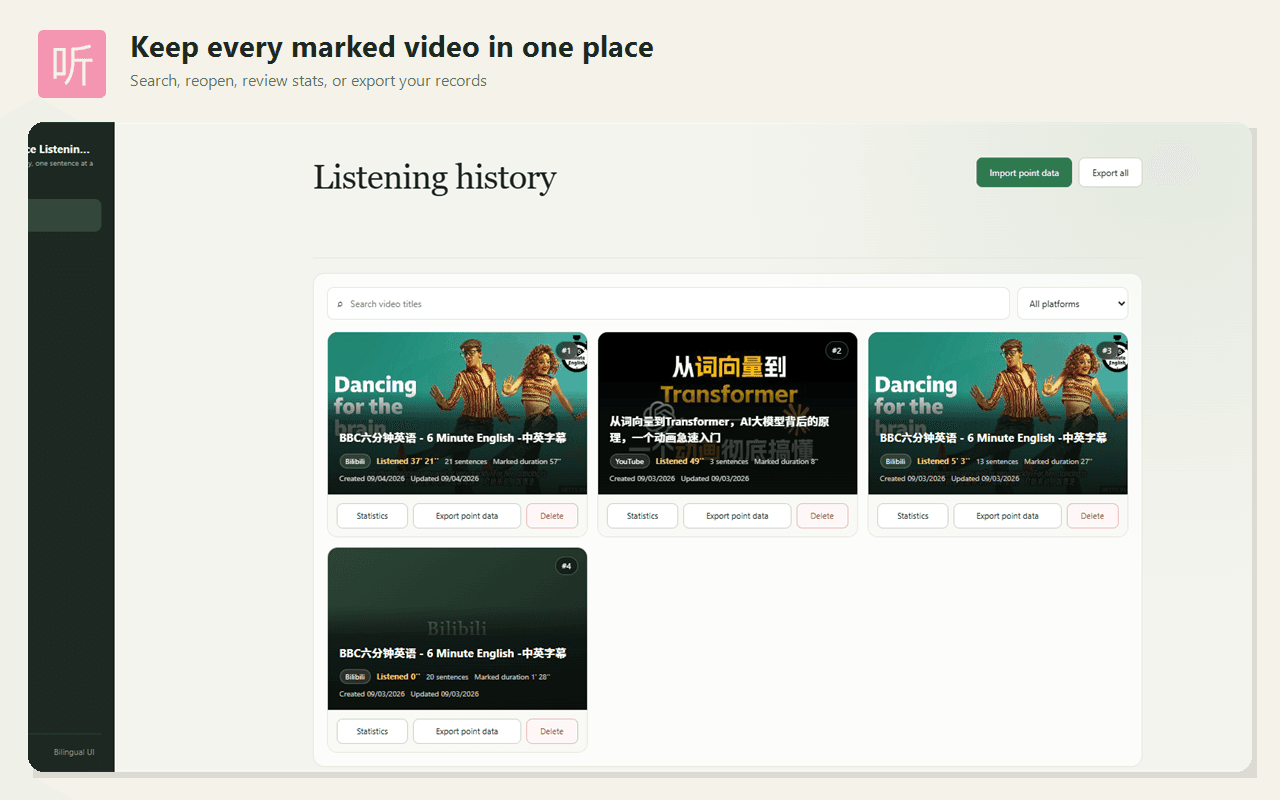Delete the card #1 record
The width and height of the screenshot is (1280, 800).
tap(552, 516)
